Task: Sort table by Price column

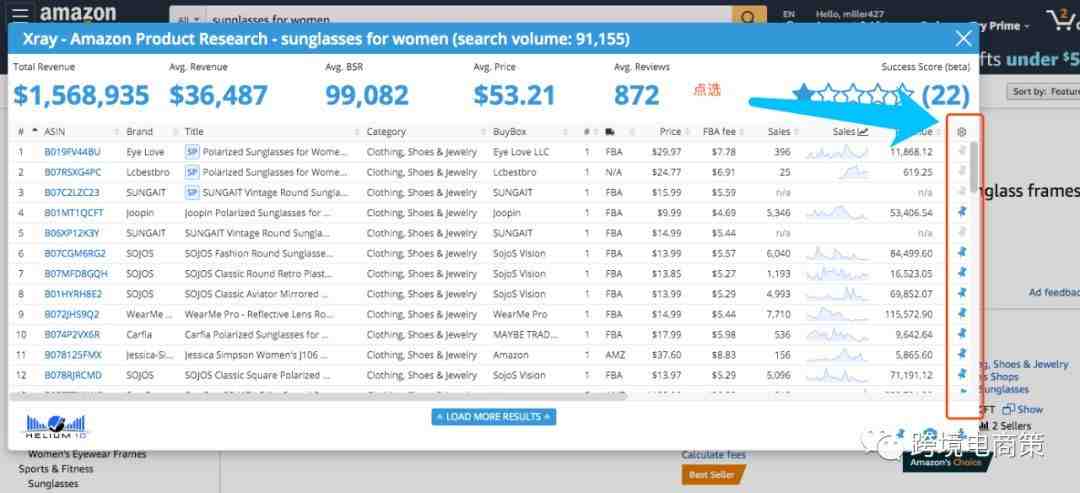Action: [670, 132]
